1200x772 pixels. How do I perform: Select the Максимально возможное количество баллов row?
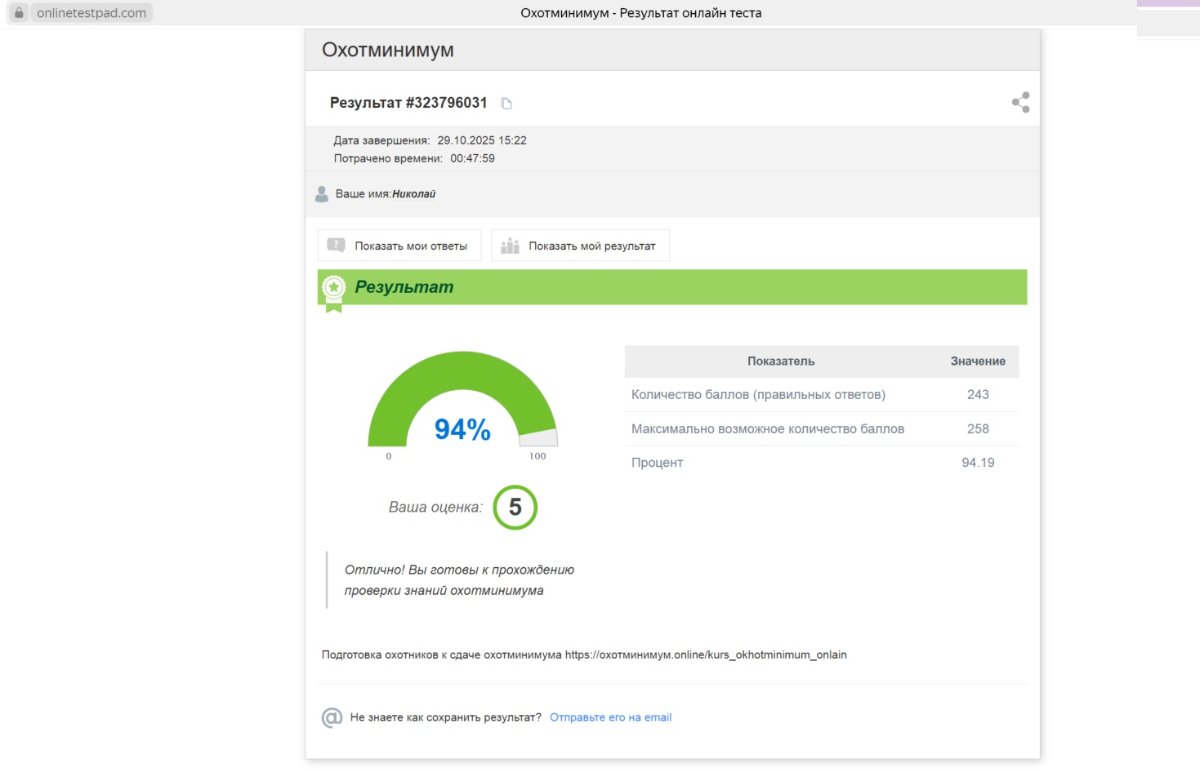click(767, 429)
